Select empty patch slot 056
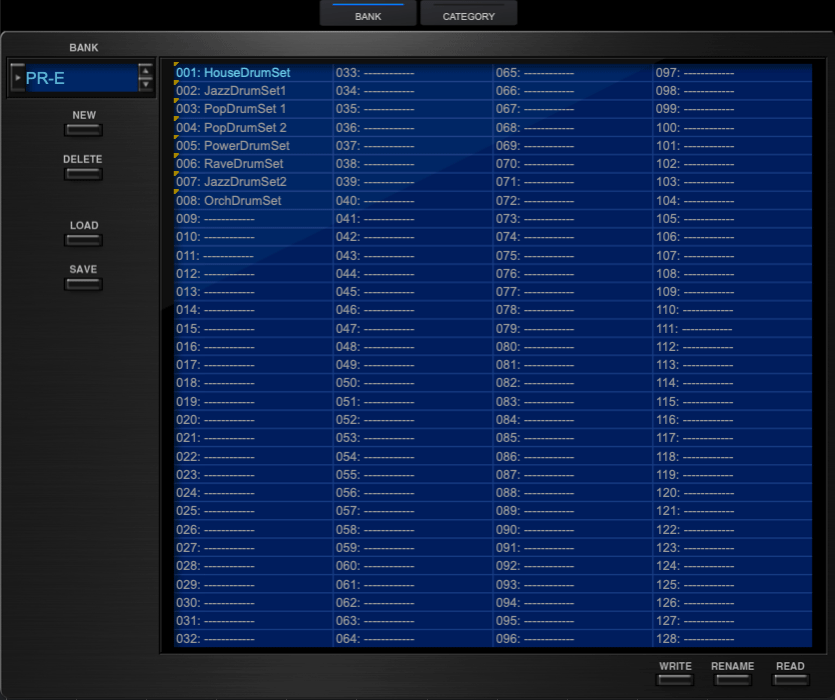 click(413, 493)
